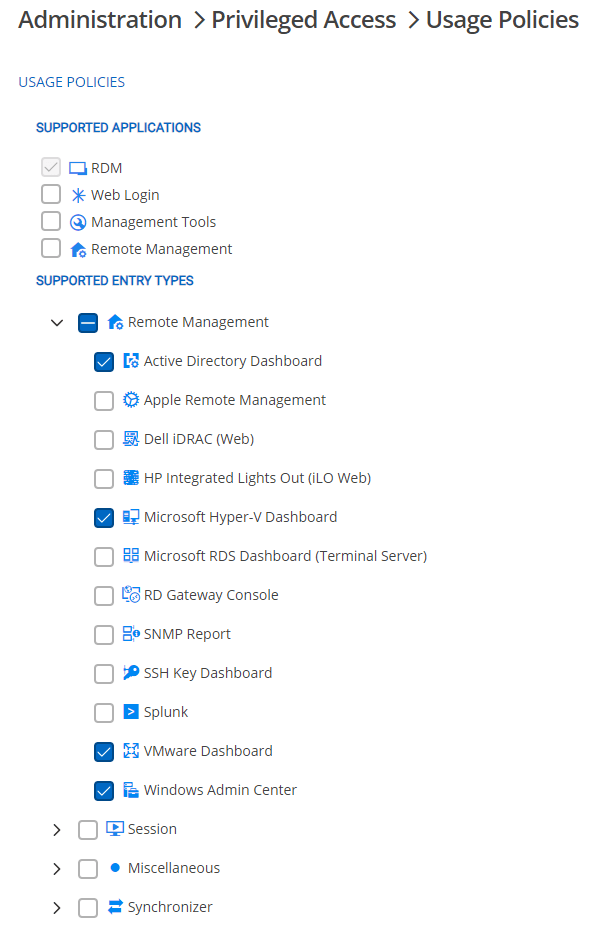Enable the Management Tools application checkbox
This screenshot has height=936, width=595.
click(51, 221)
